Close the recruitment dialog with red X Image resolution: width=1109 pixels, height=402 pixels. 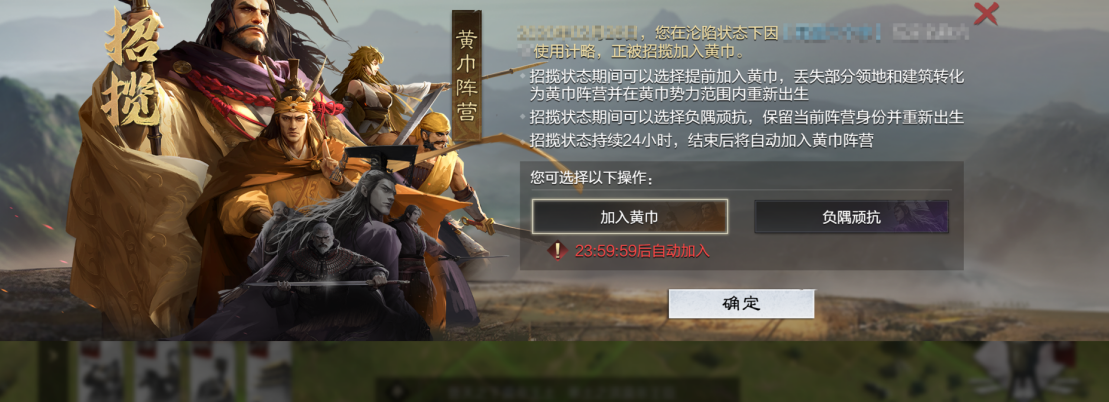point(986,13)
